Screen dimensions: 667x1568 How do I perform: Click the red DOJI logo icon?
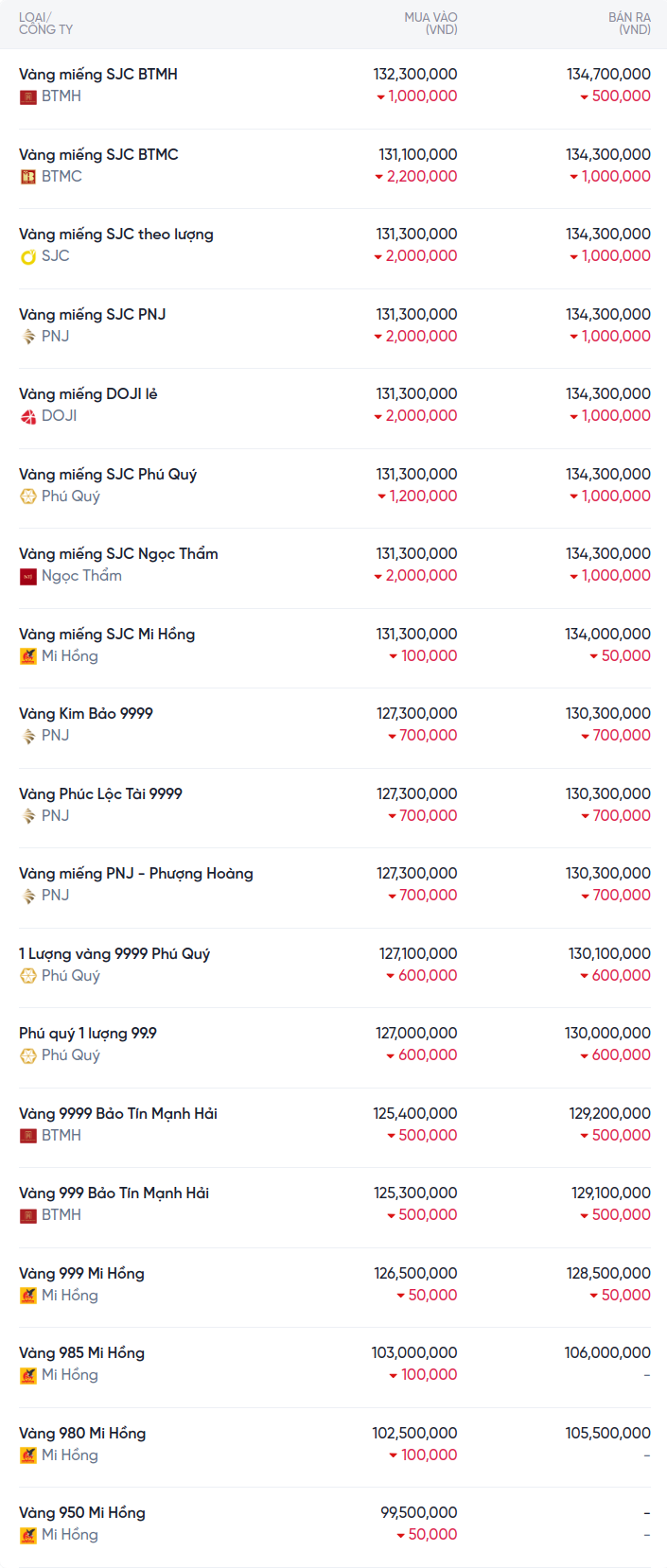point(28,416)
